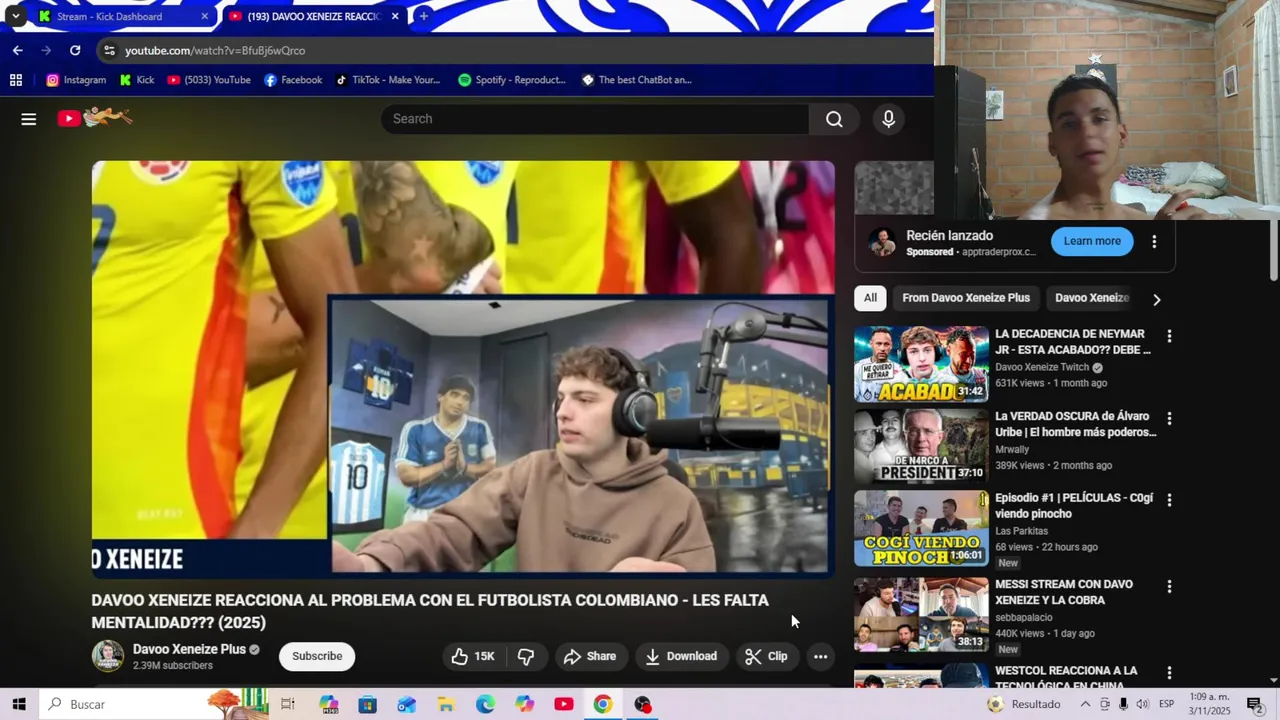Select the partly hidden Davoo Xeneize chip
This screenshot has height=720, width=1280.
point(1091,298)
